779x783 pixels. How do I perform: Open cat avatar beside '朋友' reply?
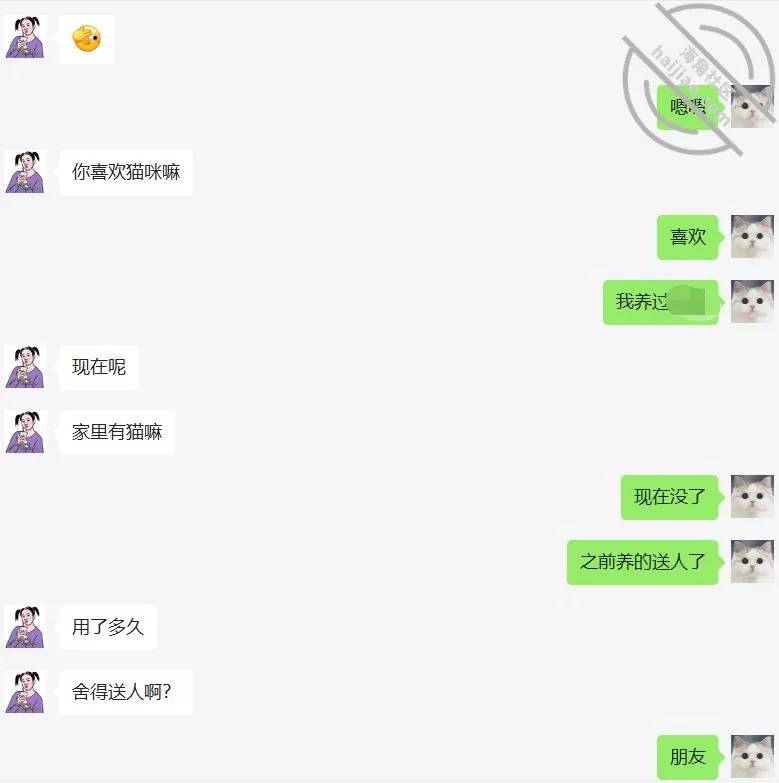coord(752,757)
